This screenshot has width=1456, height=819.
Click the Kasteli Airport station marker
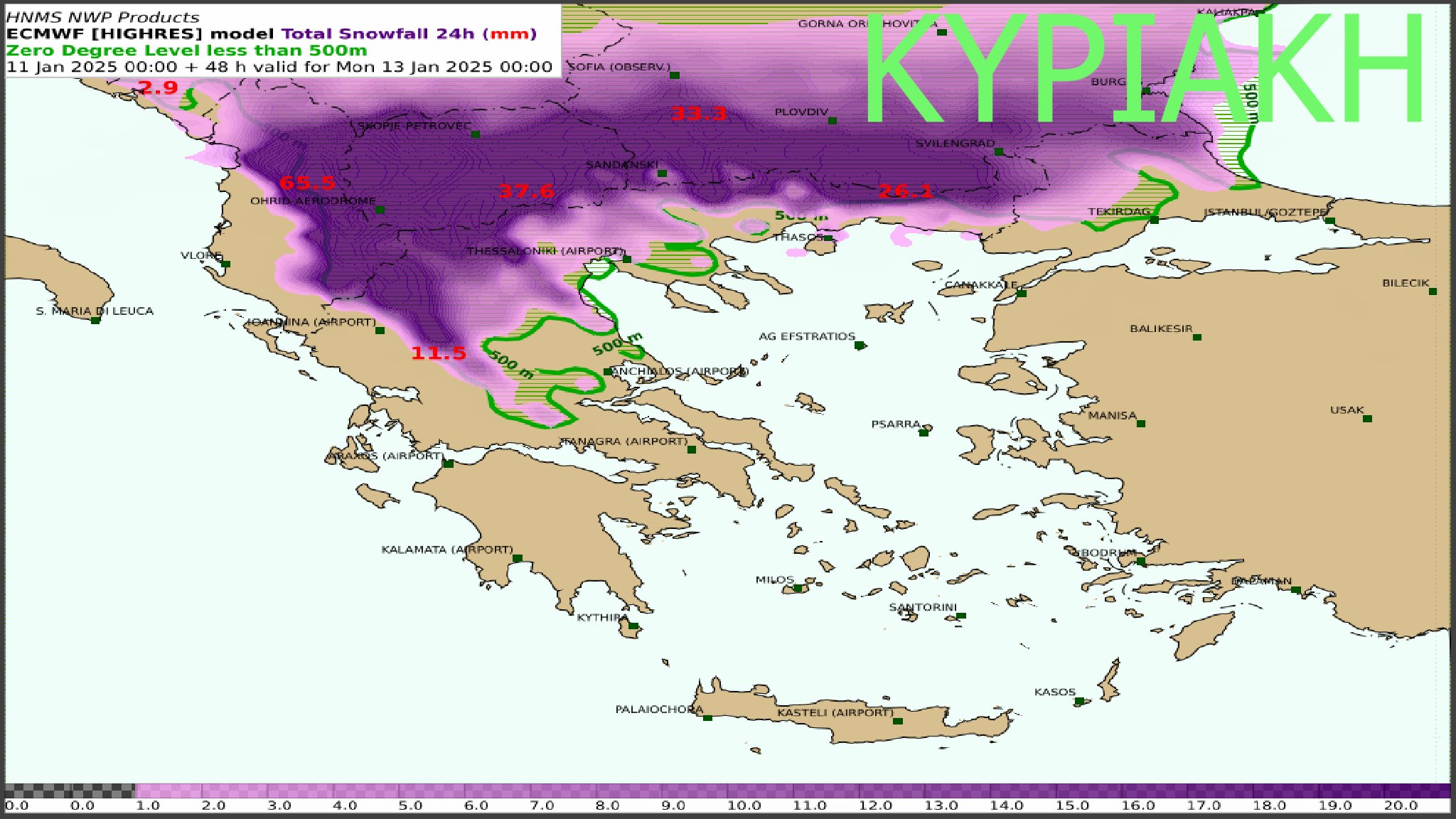tap(898, 722)
